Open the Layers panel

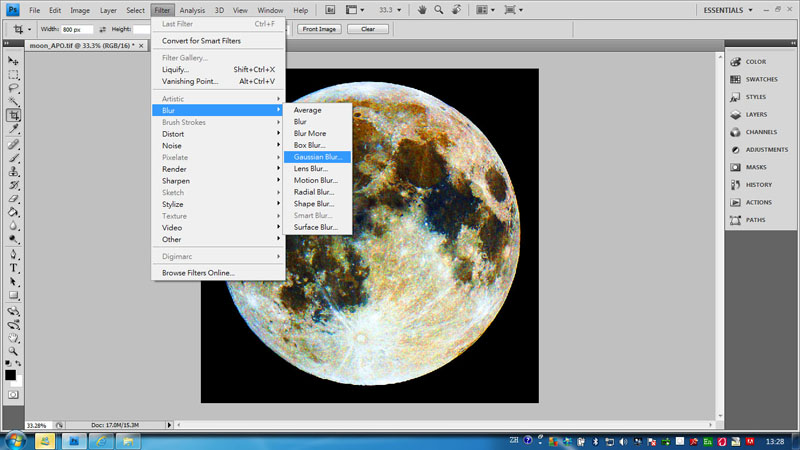[756, 114]
